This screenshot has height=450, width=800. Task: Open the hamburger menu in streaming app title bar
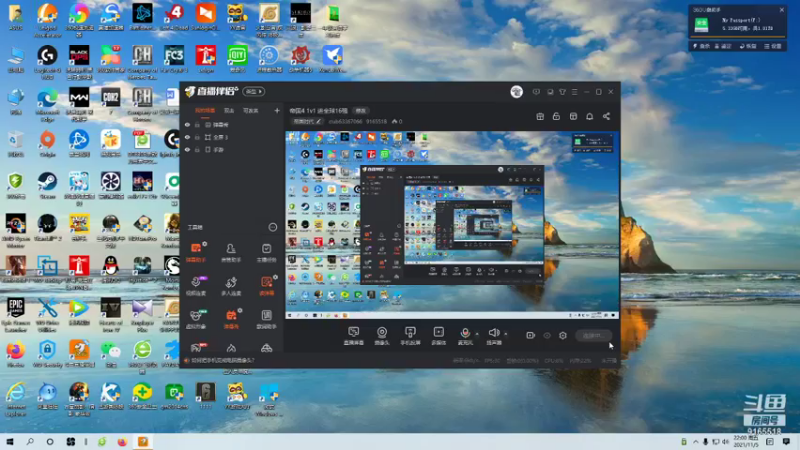(574, 92)
